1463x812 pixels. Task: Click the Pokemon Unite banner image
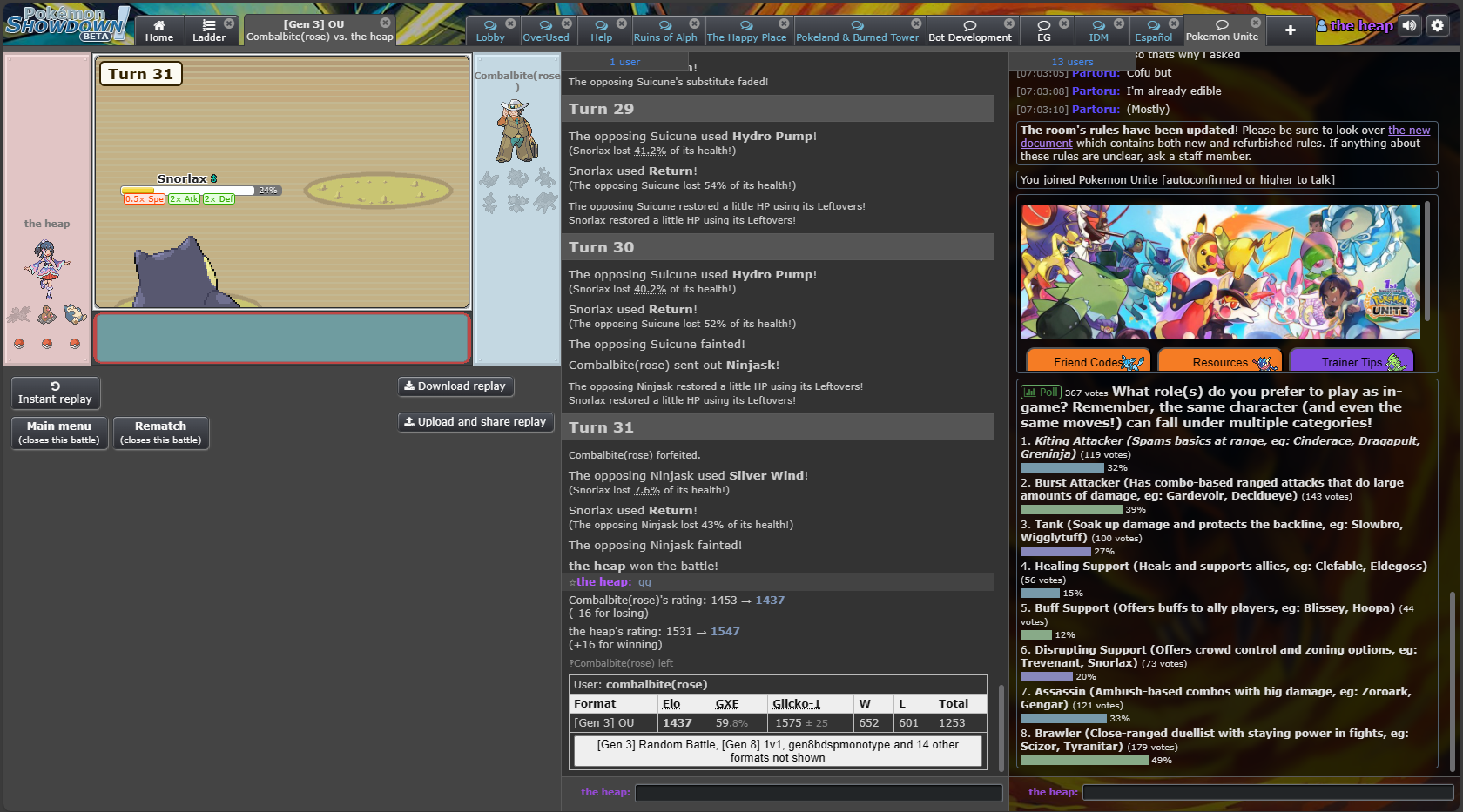[1220, 272]
